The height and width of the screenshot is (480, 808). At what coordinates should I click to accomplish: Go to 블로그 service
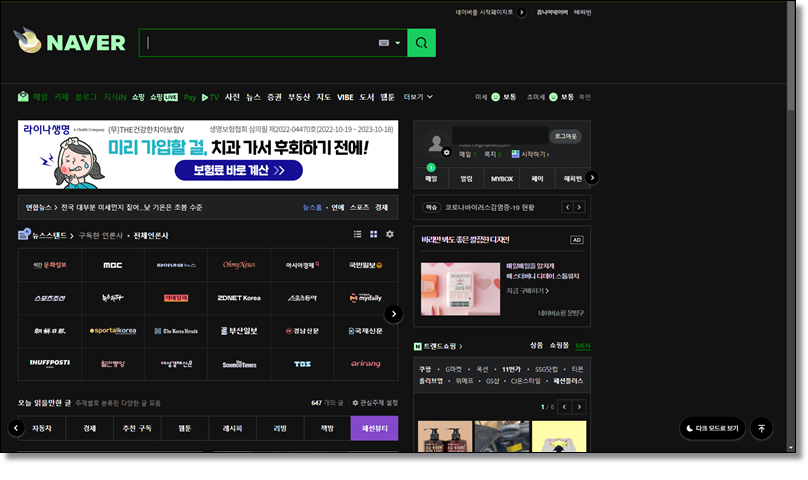pos(86,97)
